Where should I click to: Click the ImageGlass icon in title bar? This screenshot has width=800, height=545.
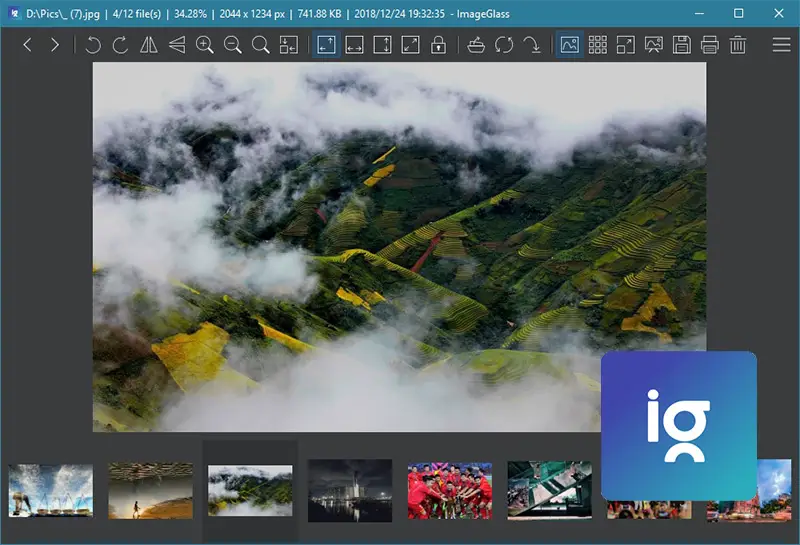tap(14, 13)
